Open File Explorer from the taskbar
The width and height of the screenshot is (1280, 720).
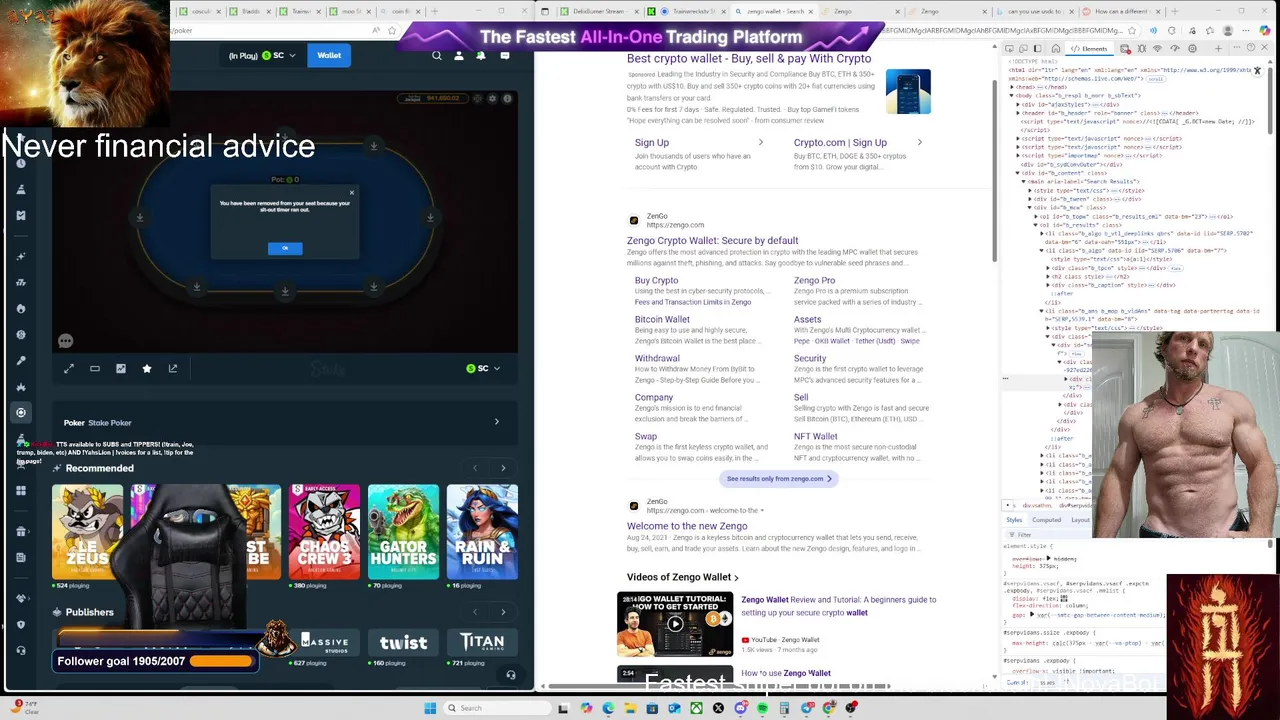pos(630,708)
